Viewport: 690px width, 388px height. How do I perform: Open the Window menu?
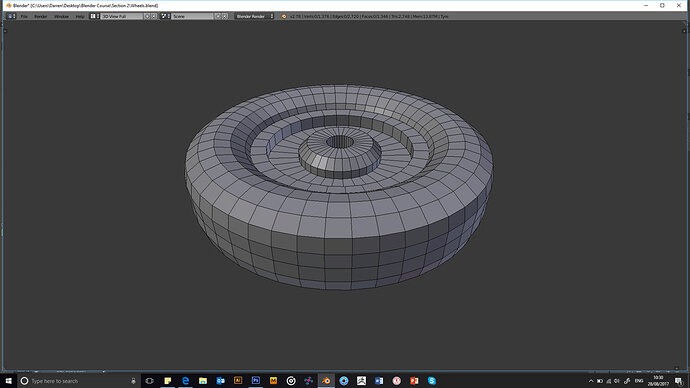[x=61, y=16]
